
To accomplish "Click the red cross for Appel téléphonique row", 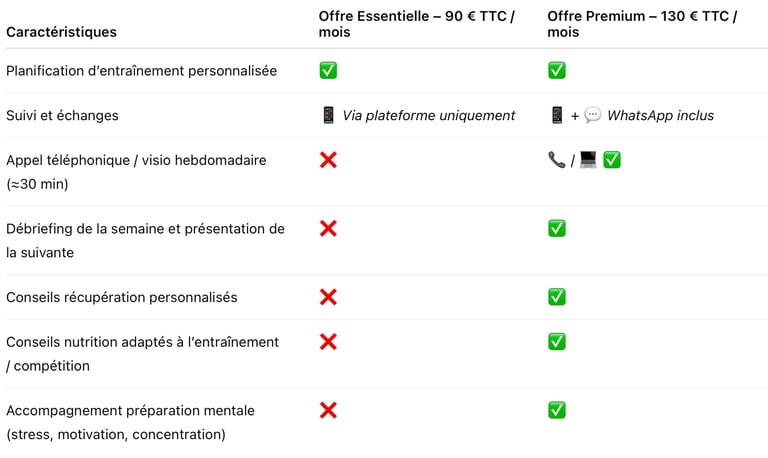I will (x=328, y=160).
